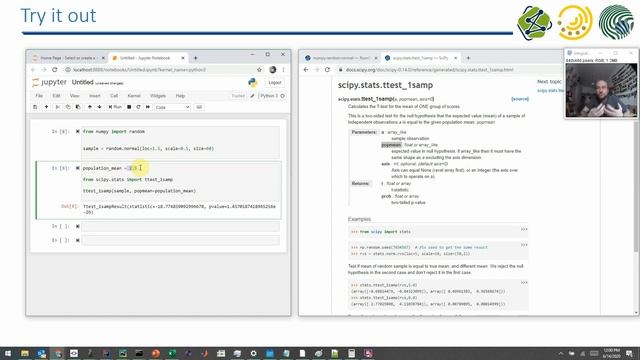The image size is (640, 360).
Task: Open the Next topic scipy.stats link
Action: coord(551,91)
